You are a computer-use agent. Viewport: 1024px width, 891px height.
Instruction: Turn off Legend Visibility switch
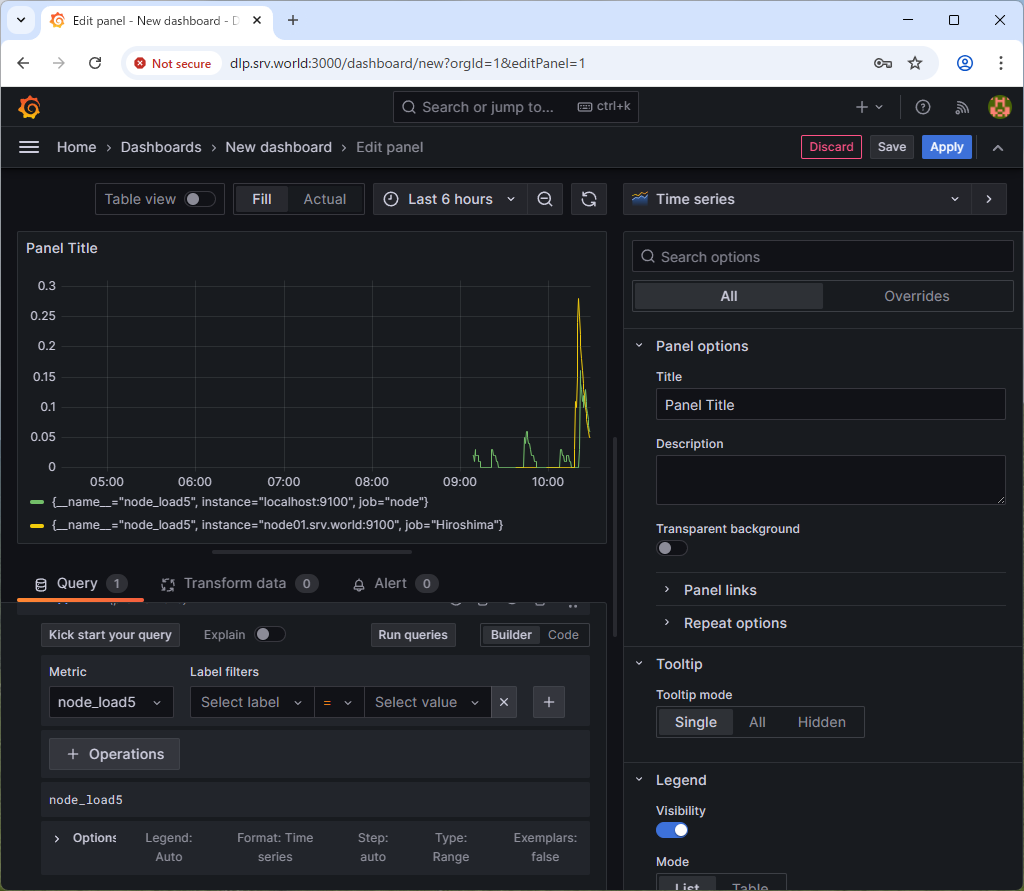pos(671,830)
